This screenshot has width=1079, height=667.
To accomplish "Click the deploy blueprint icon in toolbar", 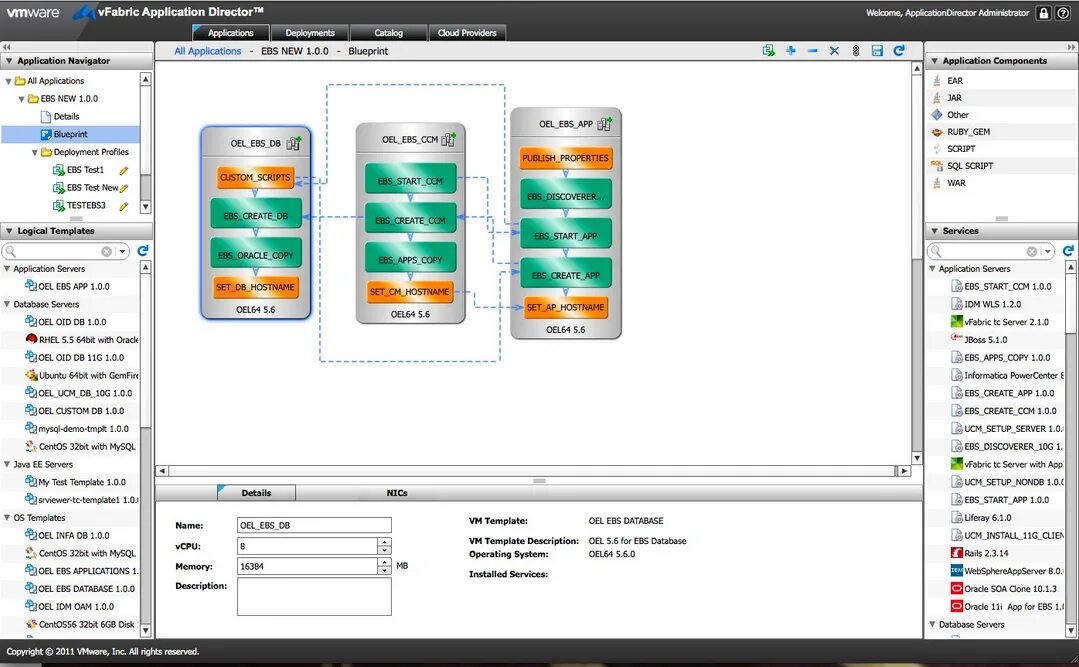I will [769, 51].
